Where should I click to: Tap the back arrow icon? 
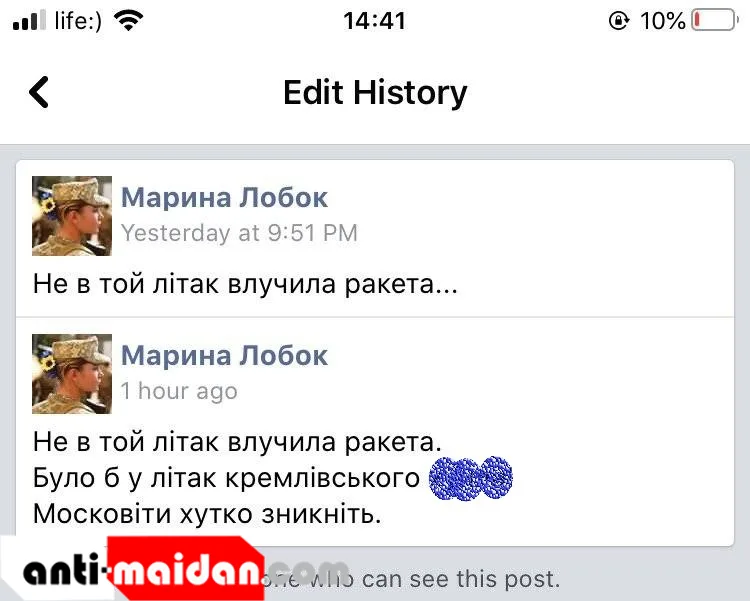[x=39, y=92]
